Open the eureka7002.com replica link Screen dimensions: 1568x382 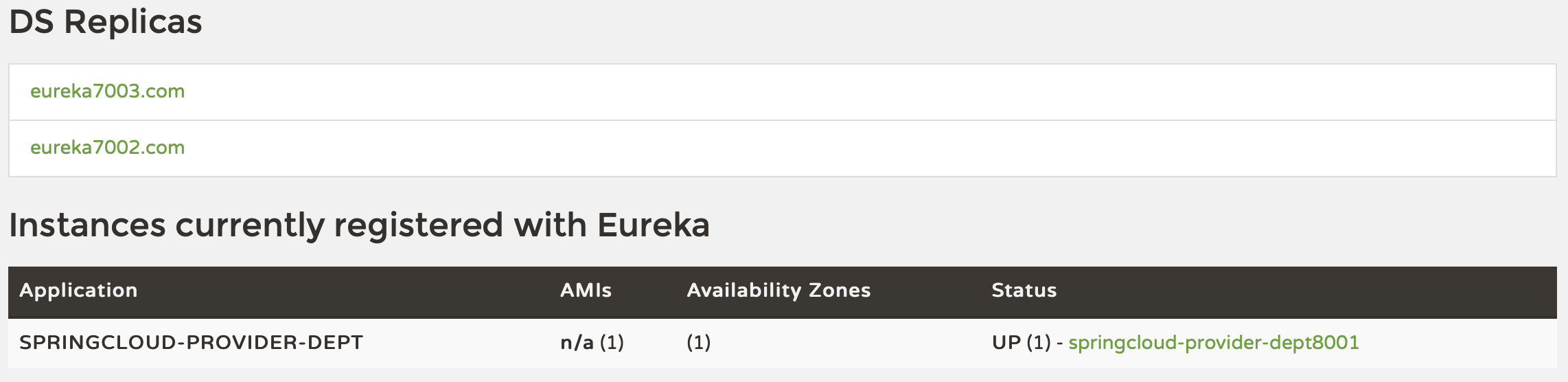tap(107, 148)
